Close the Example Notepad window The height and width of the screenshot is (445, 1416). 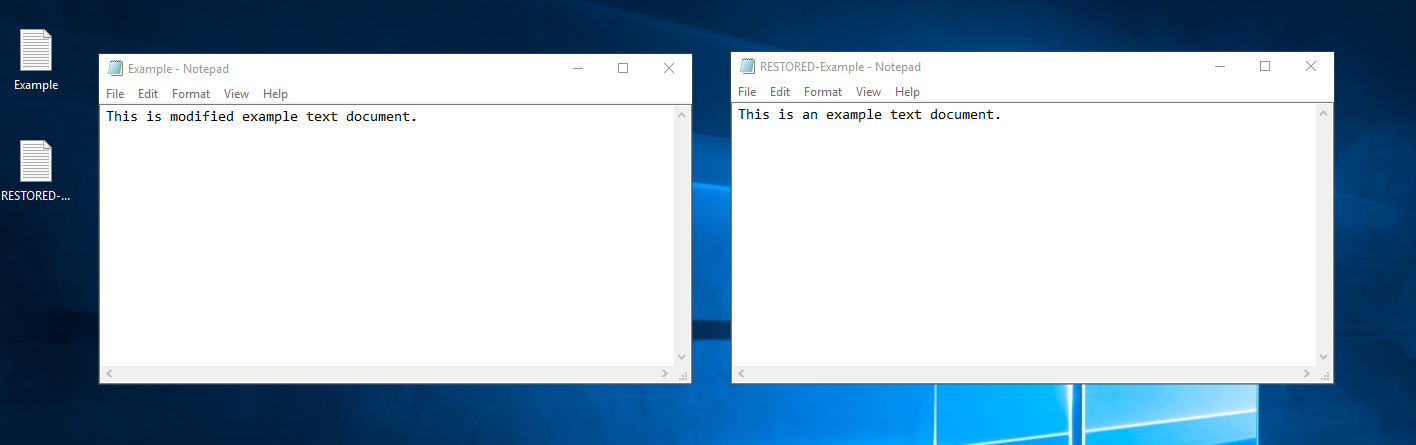click(x=669, y=68)
